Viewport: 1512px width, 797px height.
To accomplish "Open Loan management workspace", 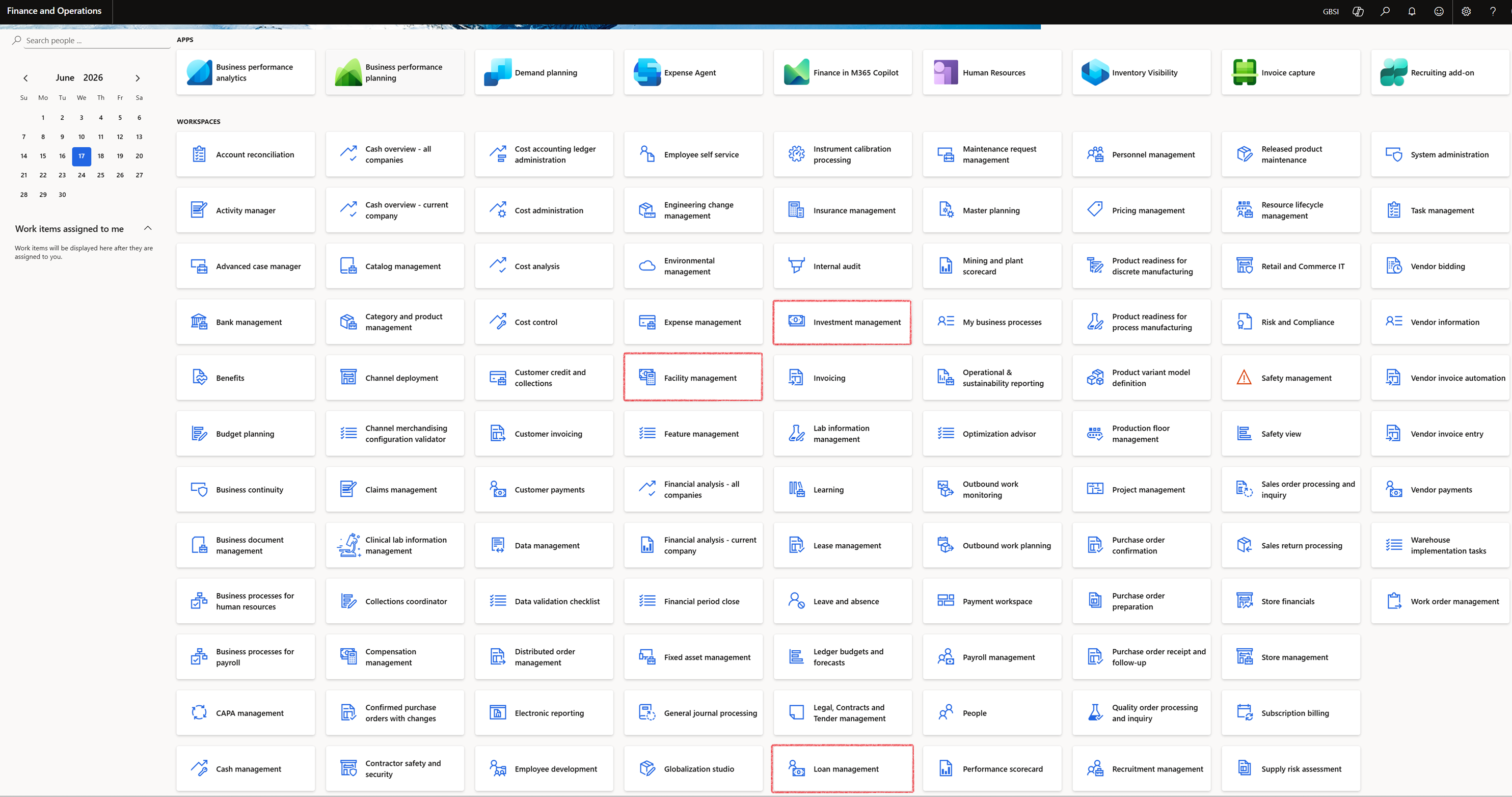I will (843, 769).
